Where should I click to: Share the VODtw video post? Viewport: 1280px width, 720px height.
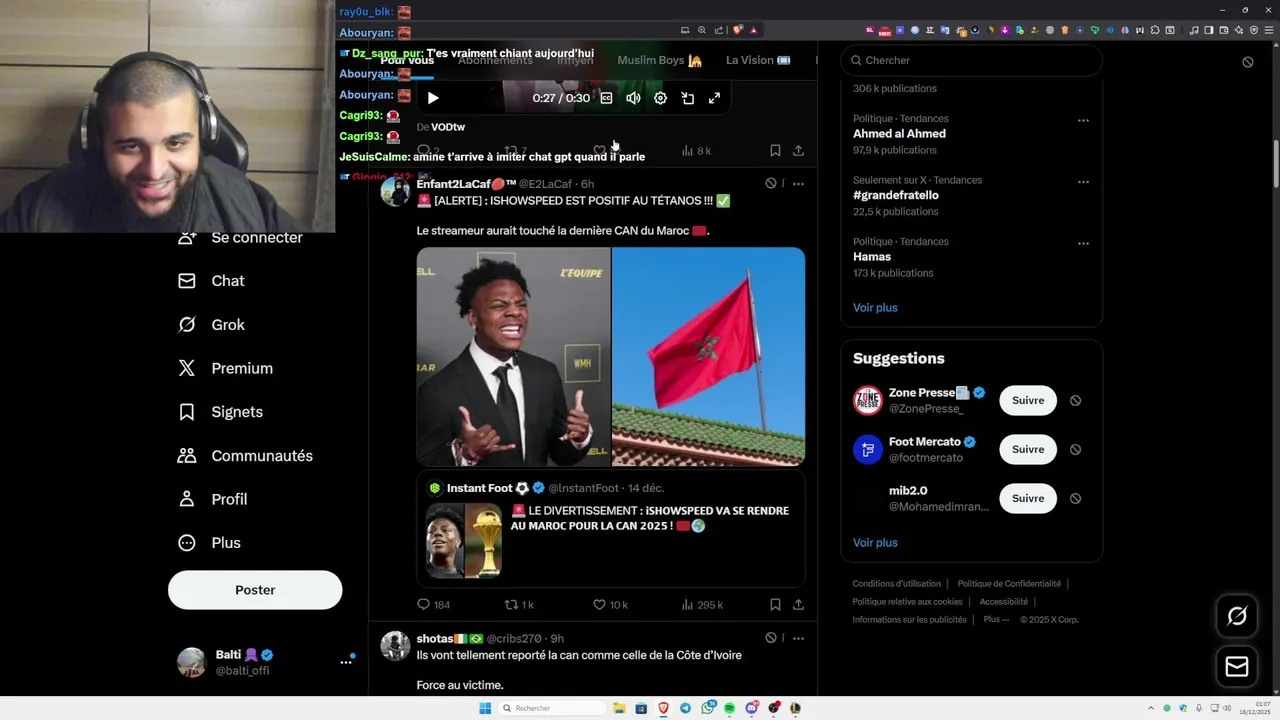point(798,151)
